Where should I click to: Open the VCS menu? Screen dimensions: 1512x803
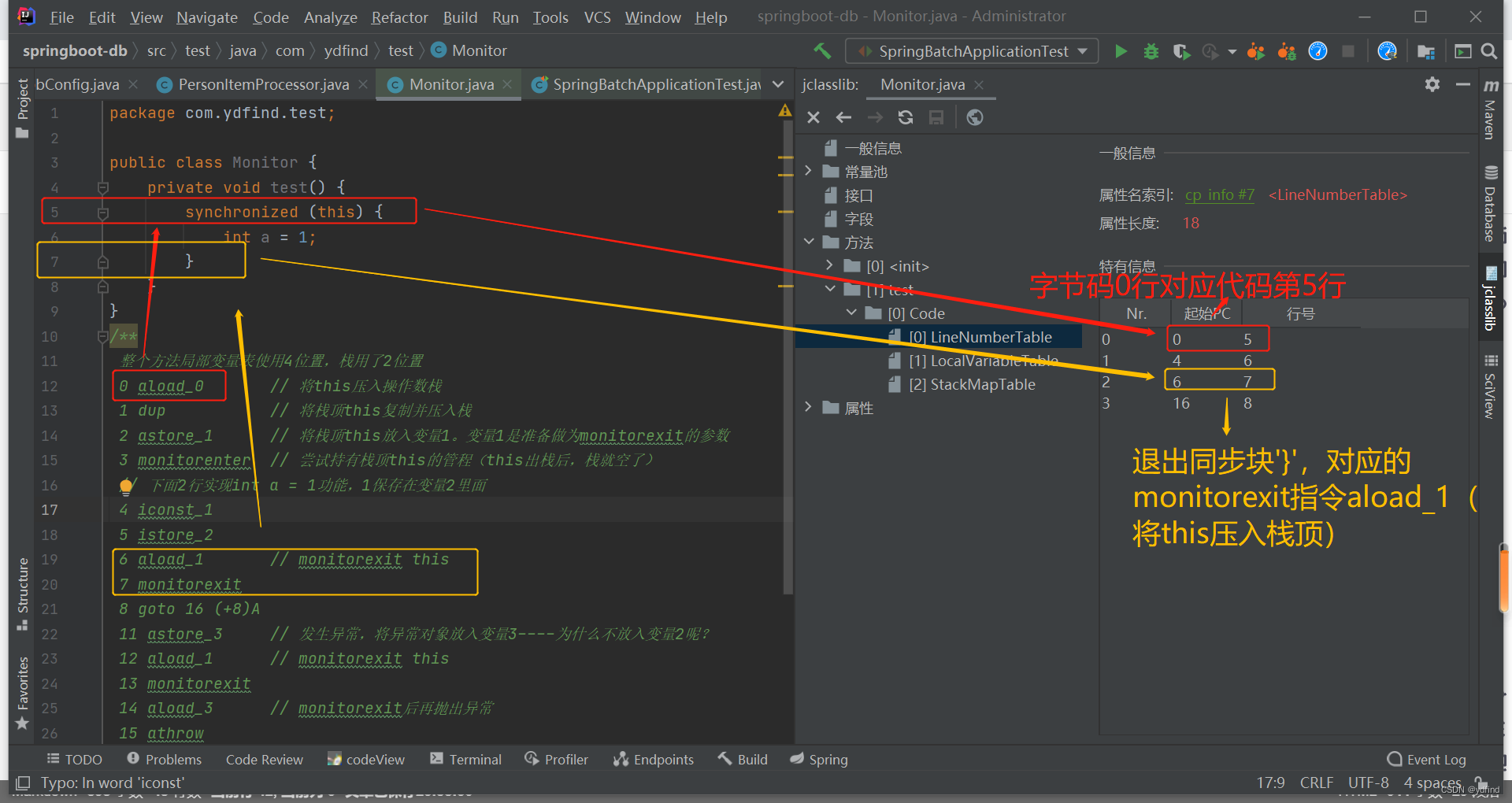coord(597,17)
